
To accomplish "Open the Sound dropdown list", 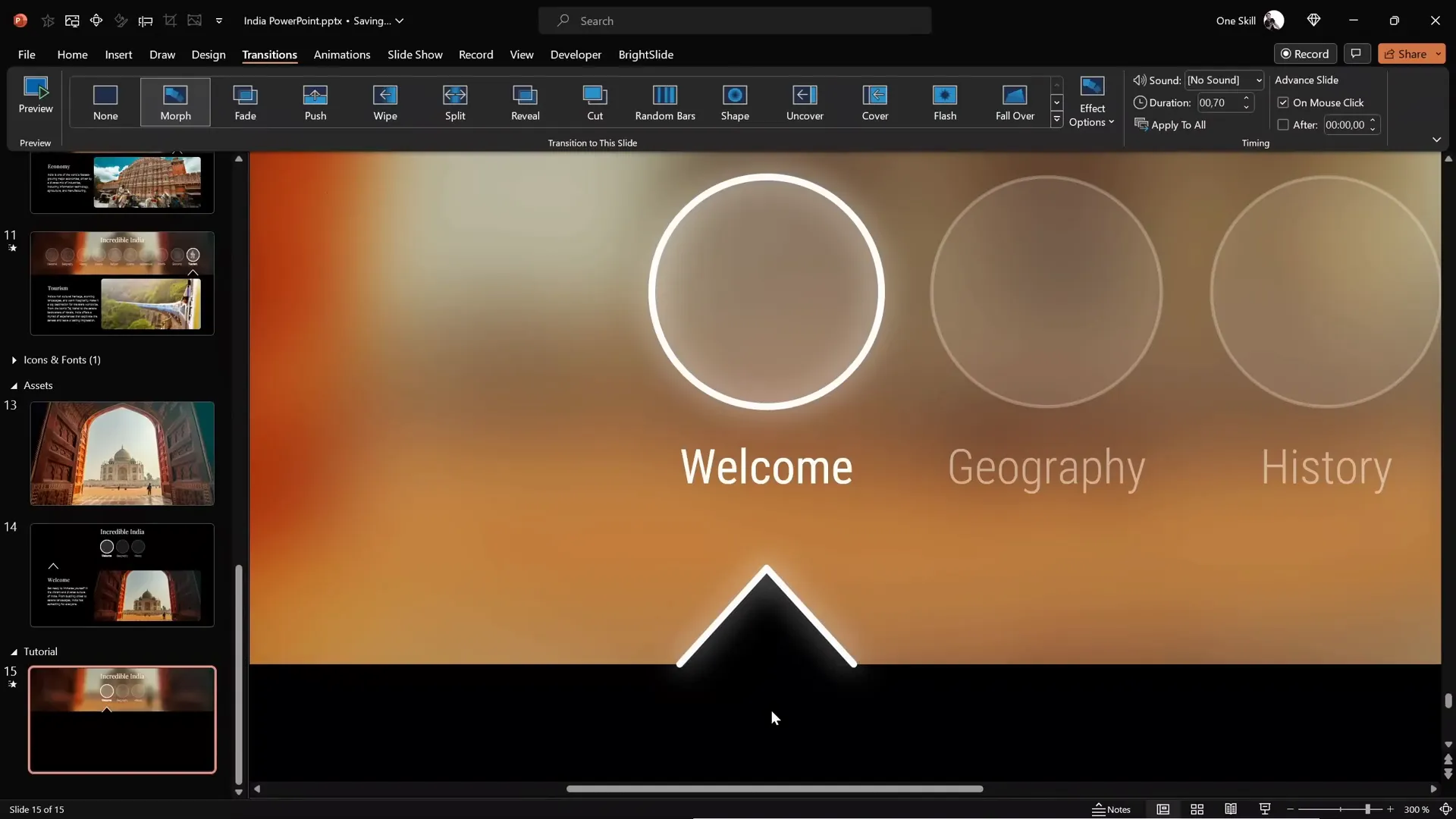I will [x=1259, y=80].
